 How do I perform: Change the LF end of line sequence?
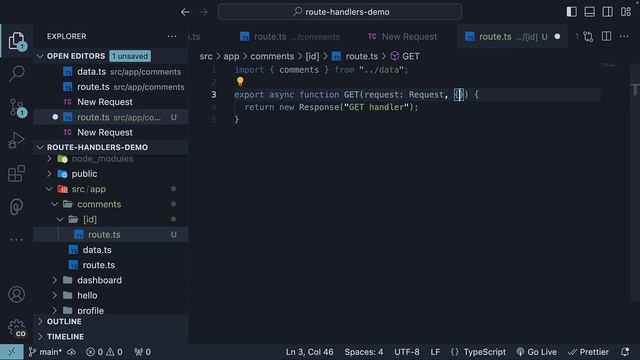[x=435, y=352]
